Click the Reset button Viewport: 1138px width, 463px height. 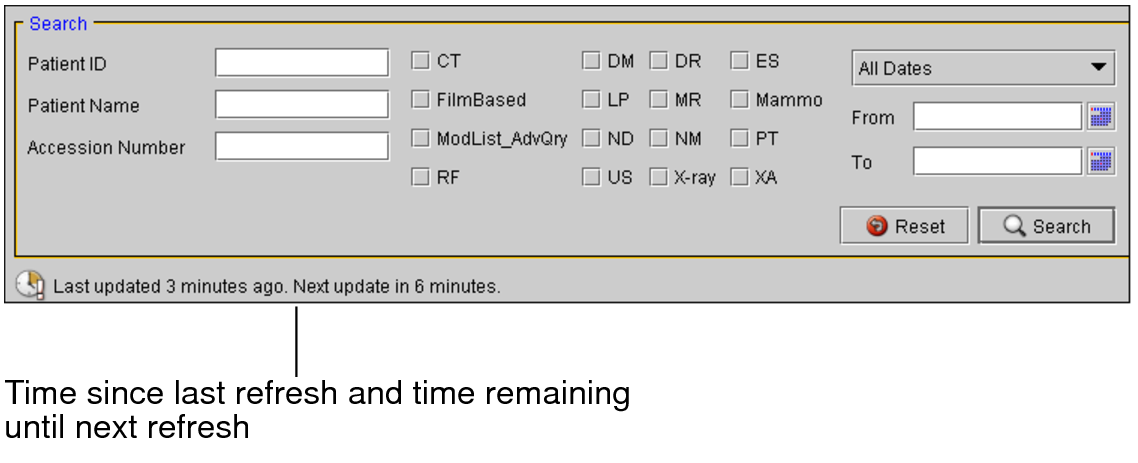[904, 226]
